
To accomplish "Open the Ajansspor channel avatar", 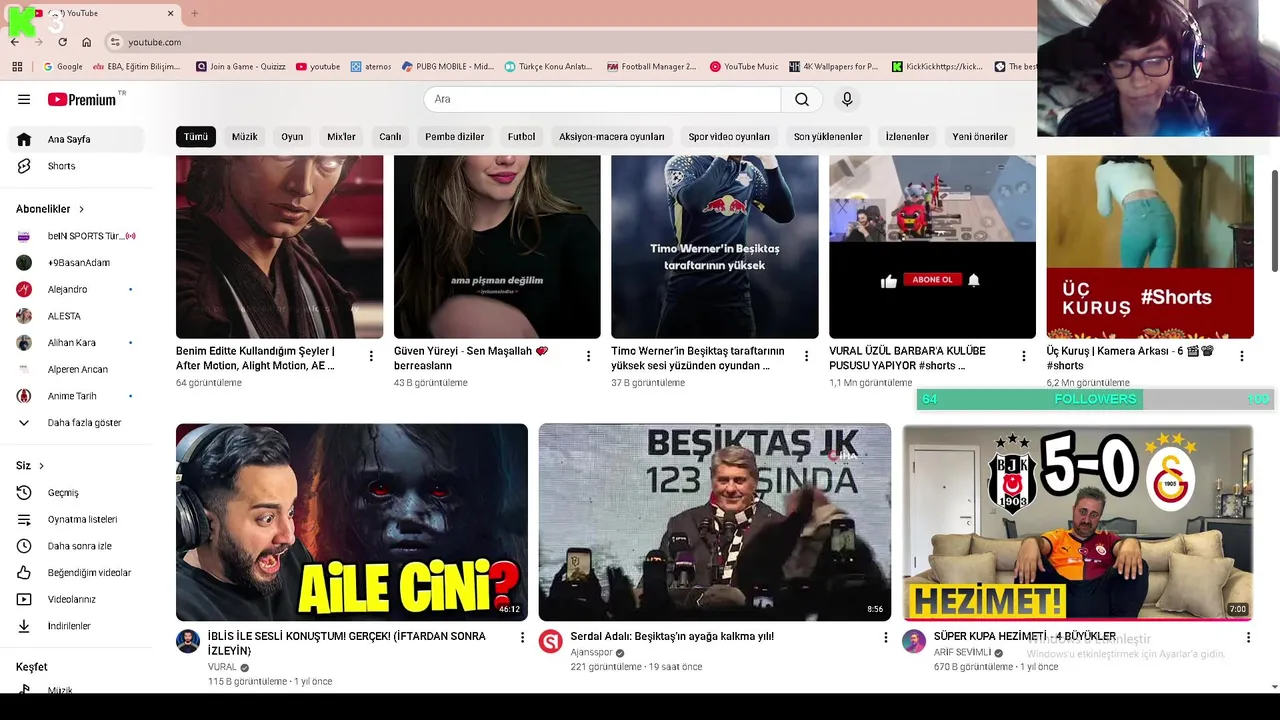I will 551,641.
